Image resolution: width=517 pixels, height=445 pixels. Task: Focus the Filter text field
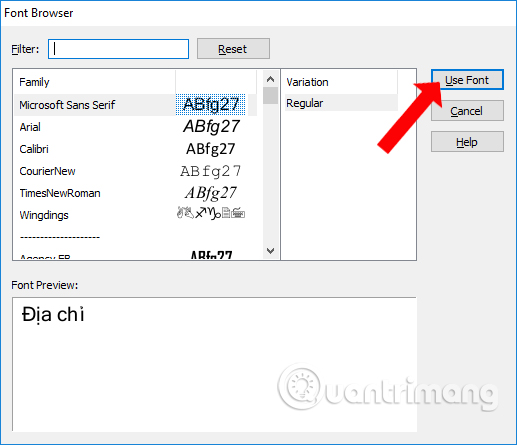(118, 49)
